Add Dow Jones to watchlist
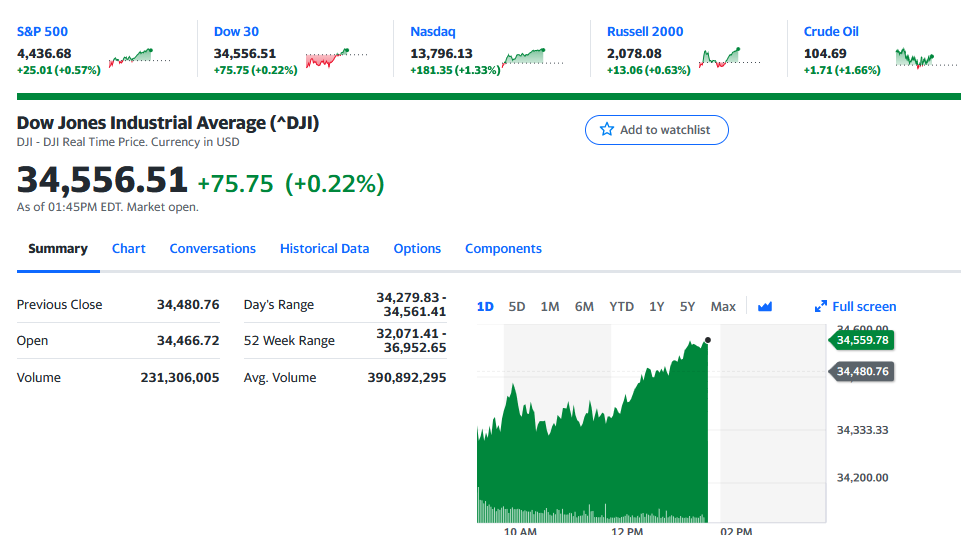The height and width of the screenshot is (535, 961). [656, 130]
